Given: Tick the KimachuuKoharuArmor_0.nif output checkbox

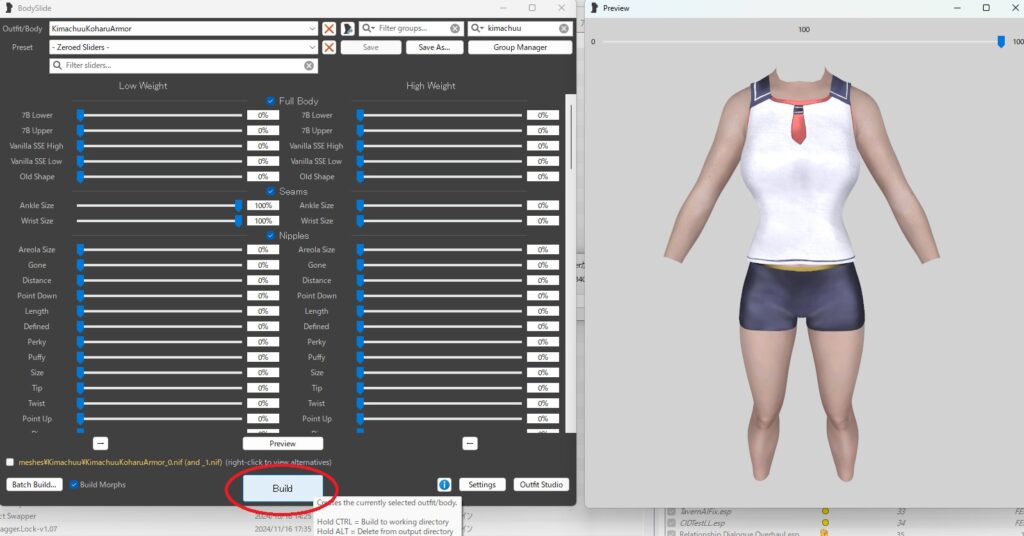Looking at the screenshot, I should 10,462.
